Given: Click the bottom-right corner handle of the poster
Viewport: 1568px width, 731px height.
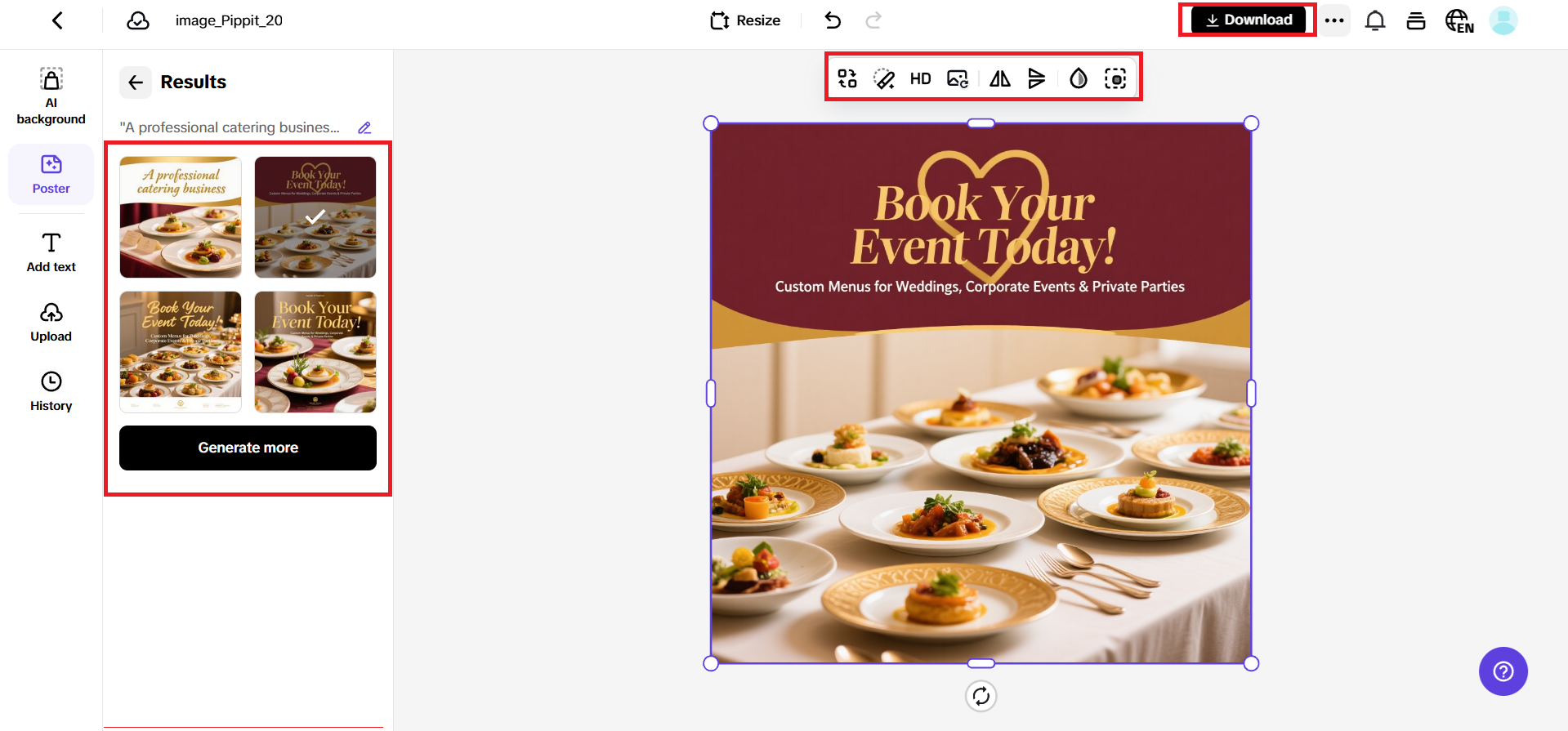Looking at the screenshot, I should (x=1251, y=663).
